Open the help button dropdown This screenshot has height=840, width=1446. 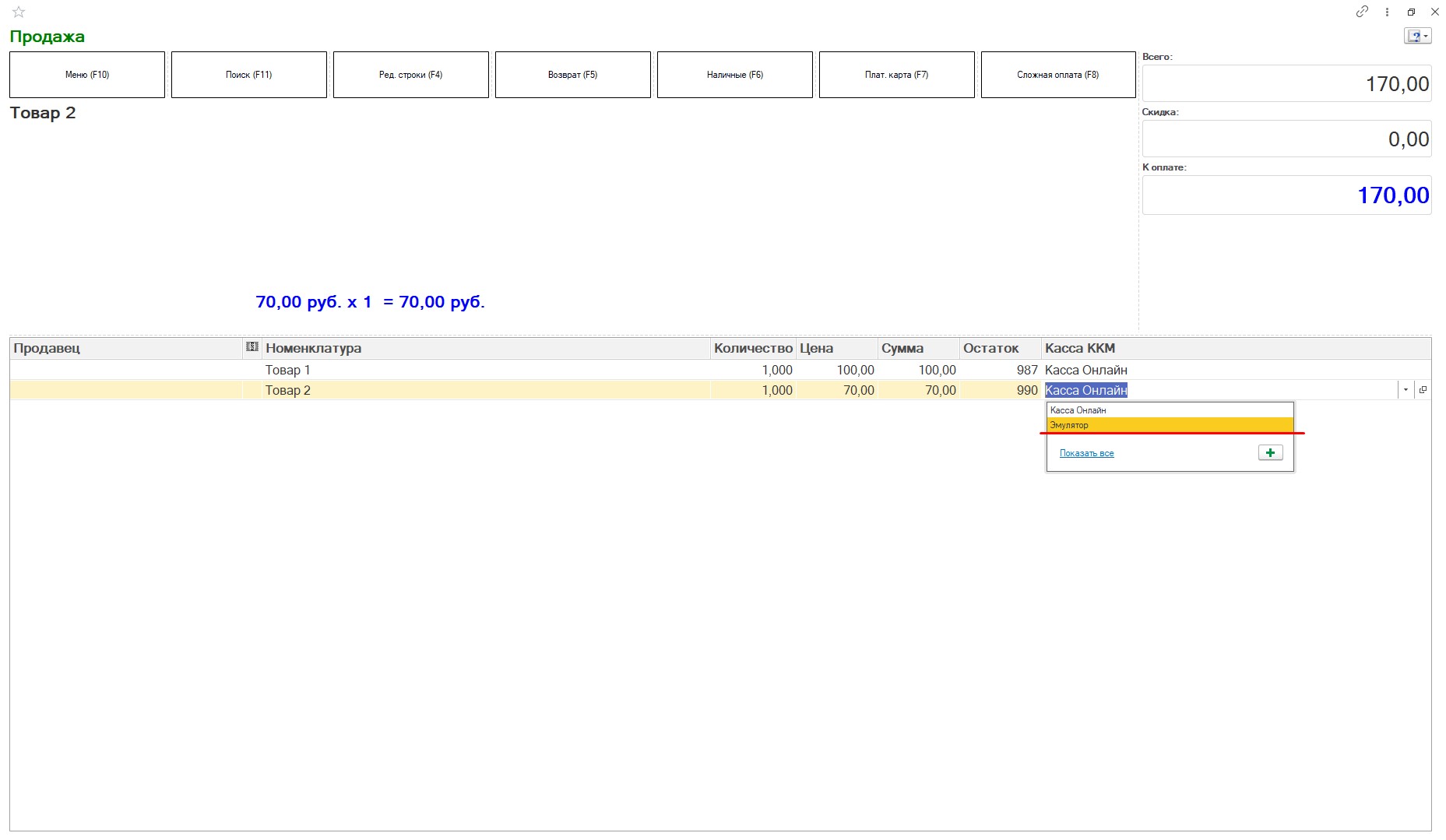(1418, 36)
